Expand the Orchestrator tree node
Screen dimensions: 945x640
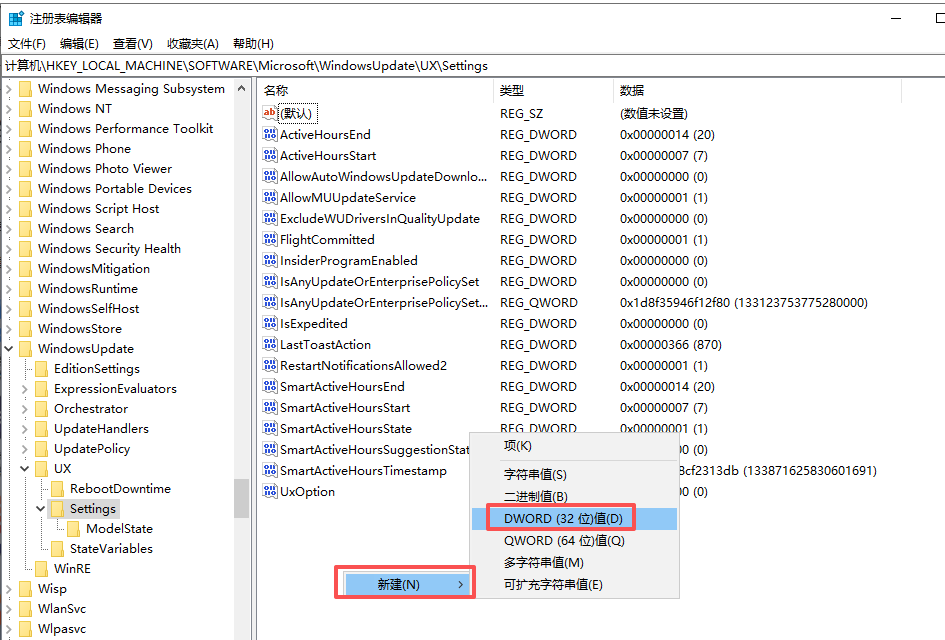coord(25,409)
